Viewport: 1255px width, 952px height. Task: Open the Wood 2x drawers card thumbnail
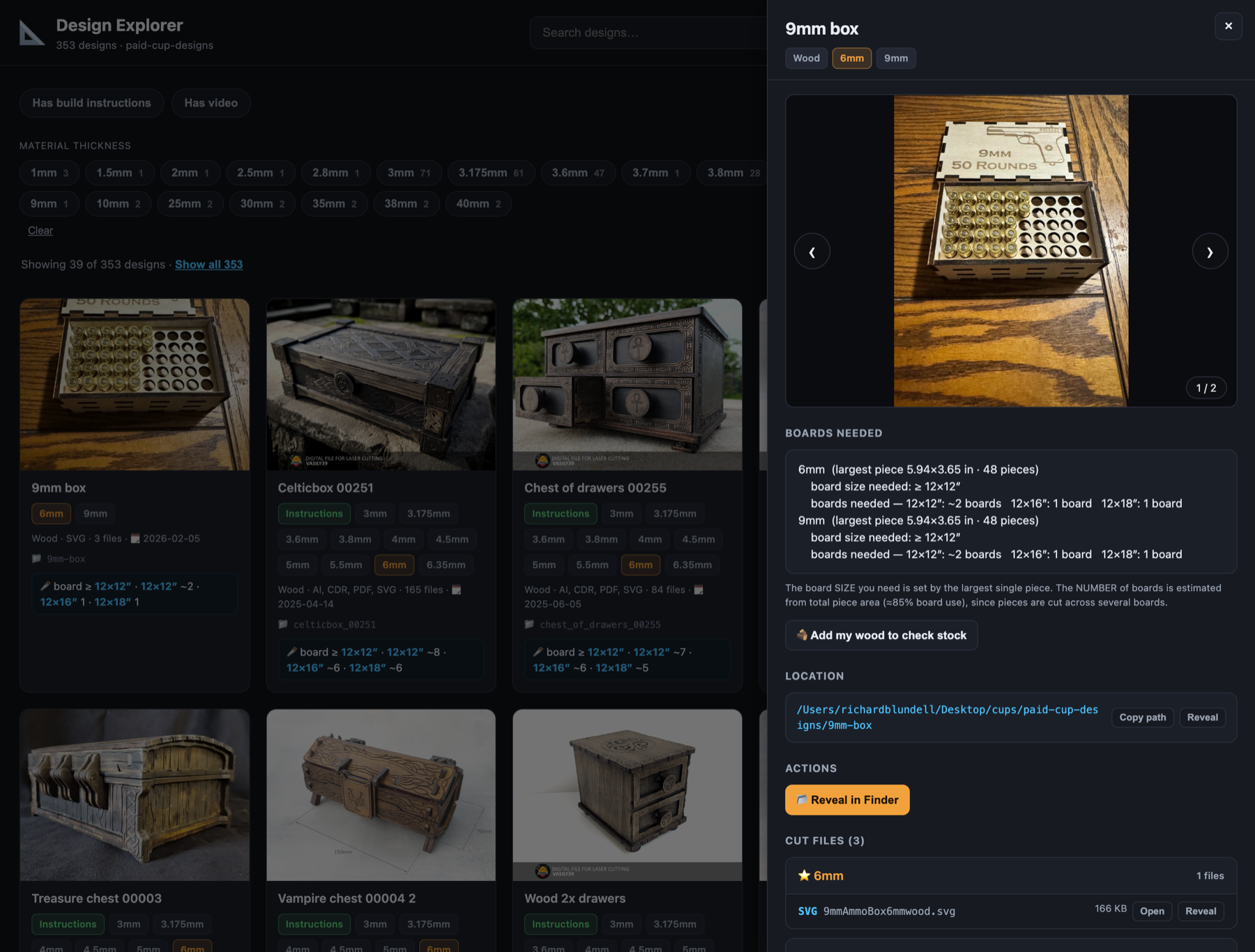click(x=627, y=795)
